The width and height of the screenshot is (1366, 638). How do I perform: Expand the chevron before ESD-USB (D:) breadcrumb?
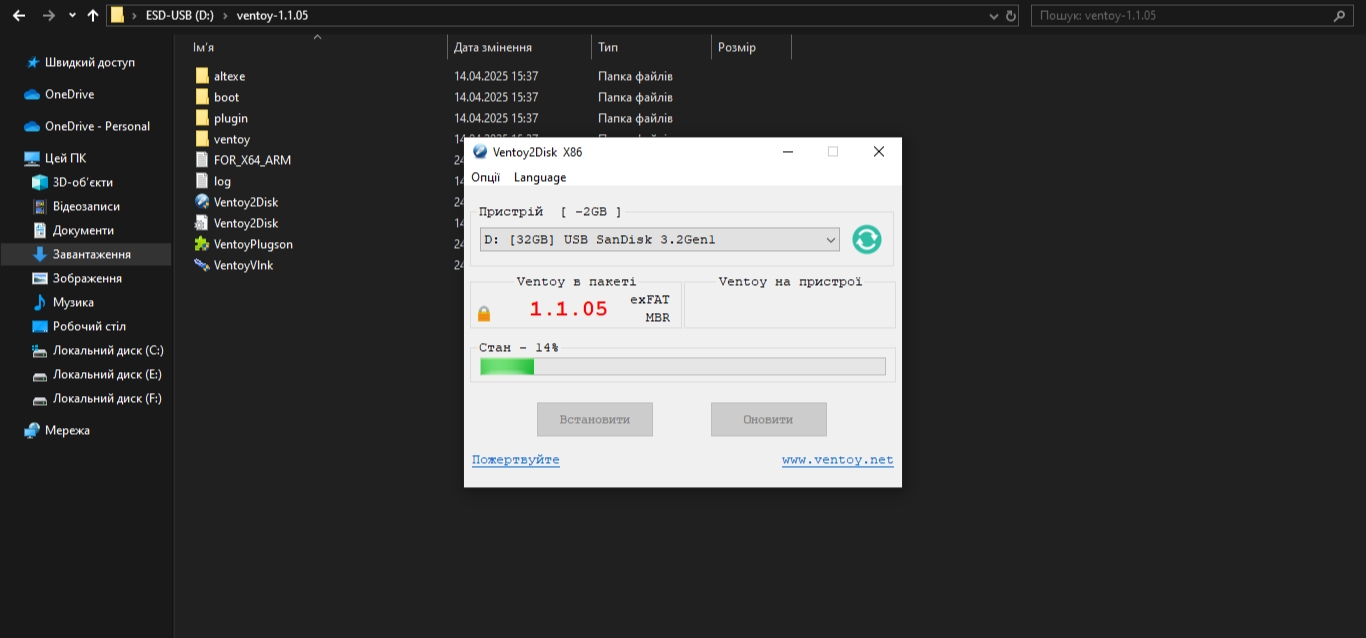135,16
